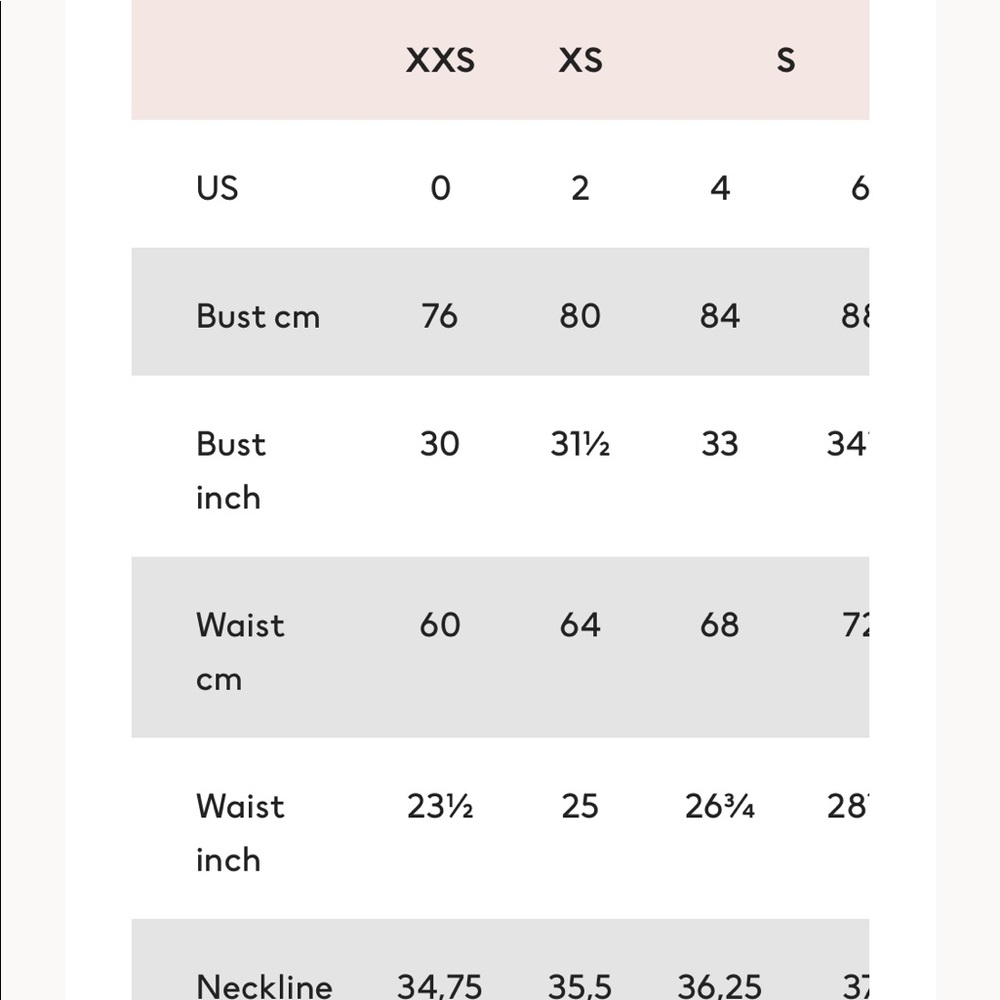Click the Neckline row label

(265, 987)
